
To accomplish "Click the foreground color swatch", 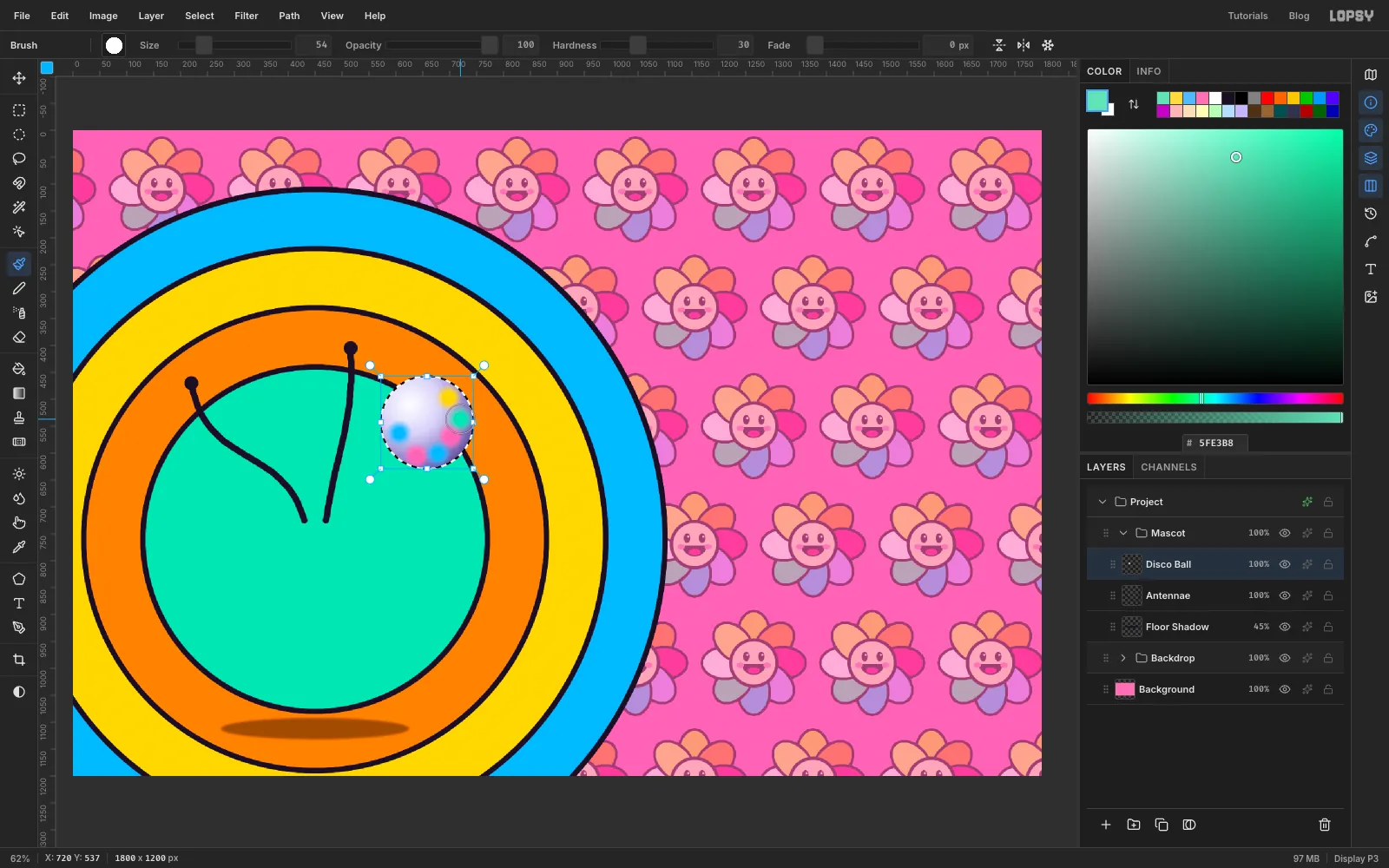I will pyautogui.click(x=1097, y=101).
